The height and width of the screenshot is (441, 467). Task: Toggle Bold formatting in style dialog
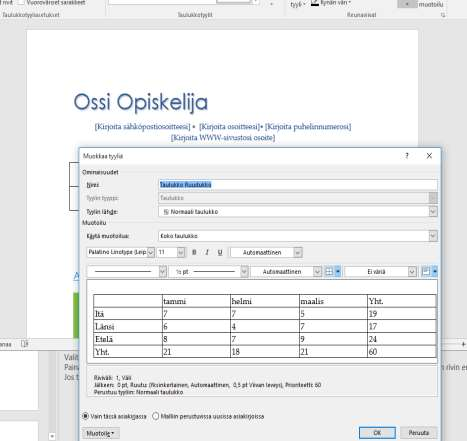(x=194, y=252)
